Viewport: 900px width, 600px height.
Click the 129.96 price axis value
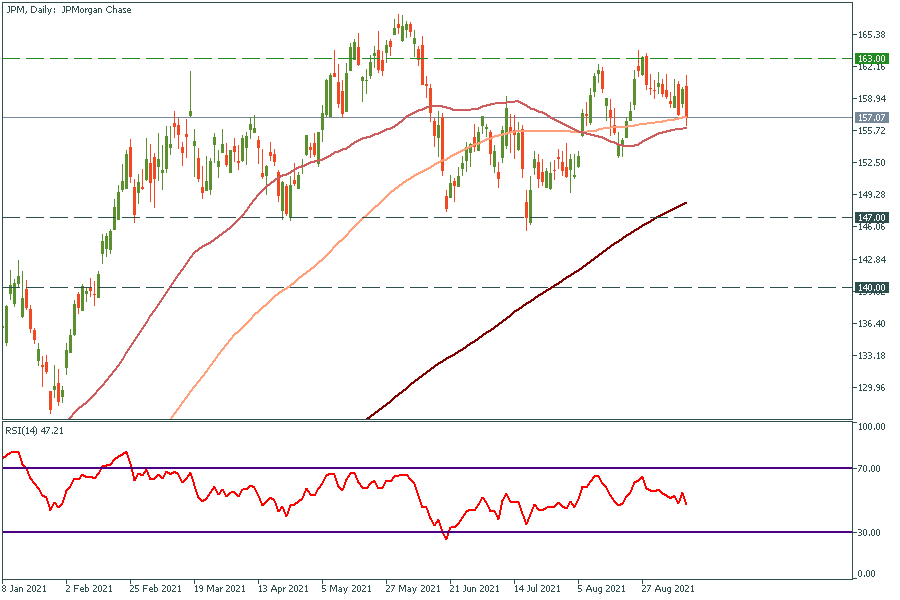(x=872, y=388)
